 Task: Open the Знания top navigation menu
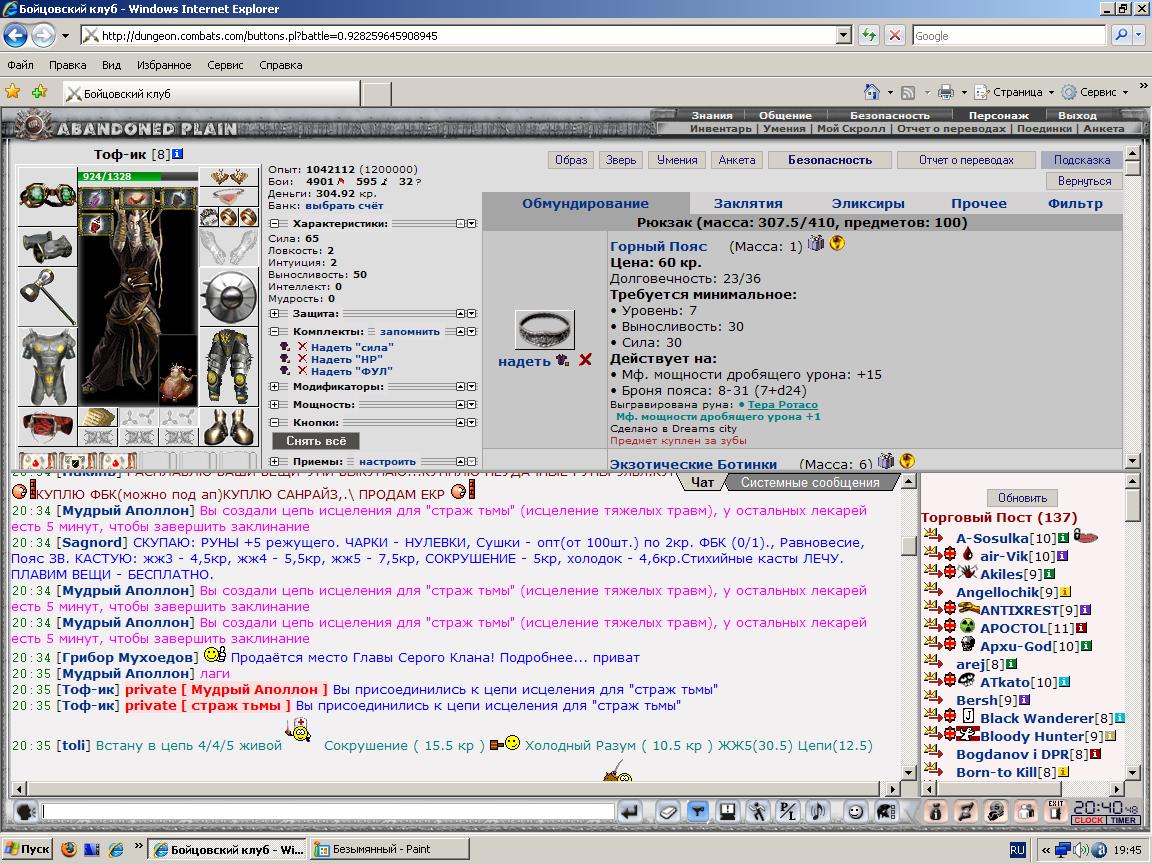pyautogui.click(x=711, y=115)
